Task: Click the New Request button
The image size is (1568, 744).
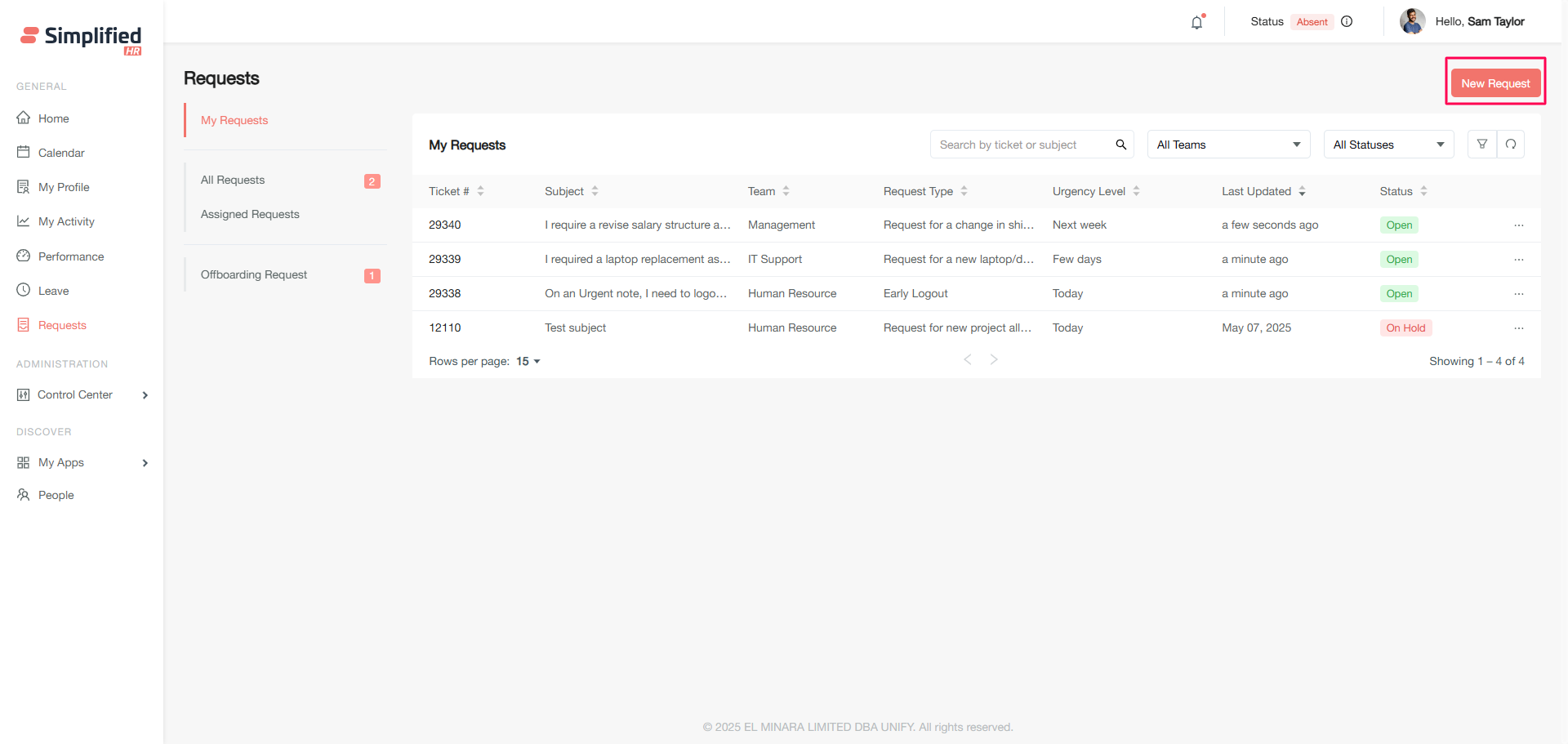Action: tap(1494, 83)
